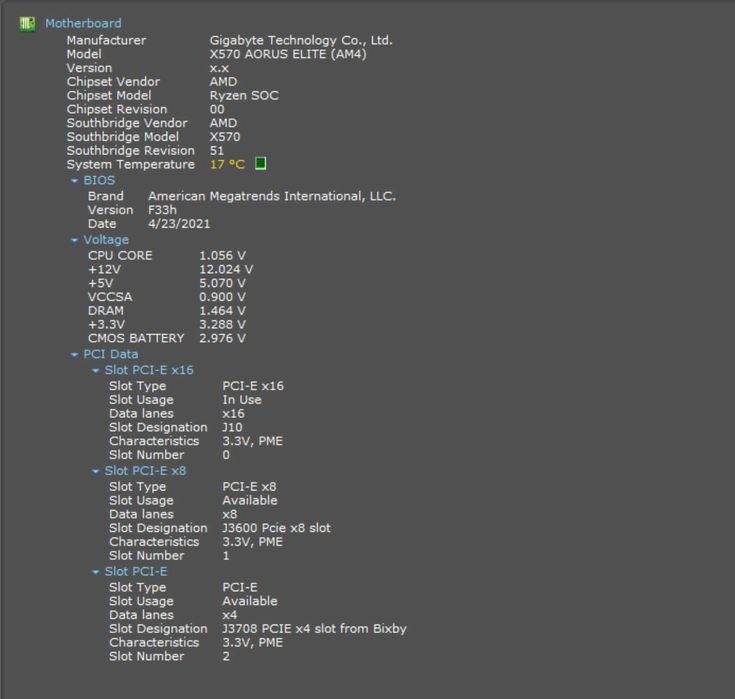Open the Motherboard heading link
The width and height of the screenshot is (735, 699).
[83, 23]
